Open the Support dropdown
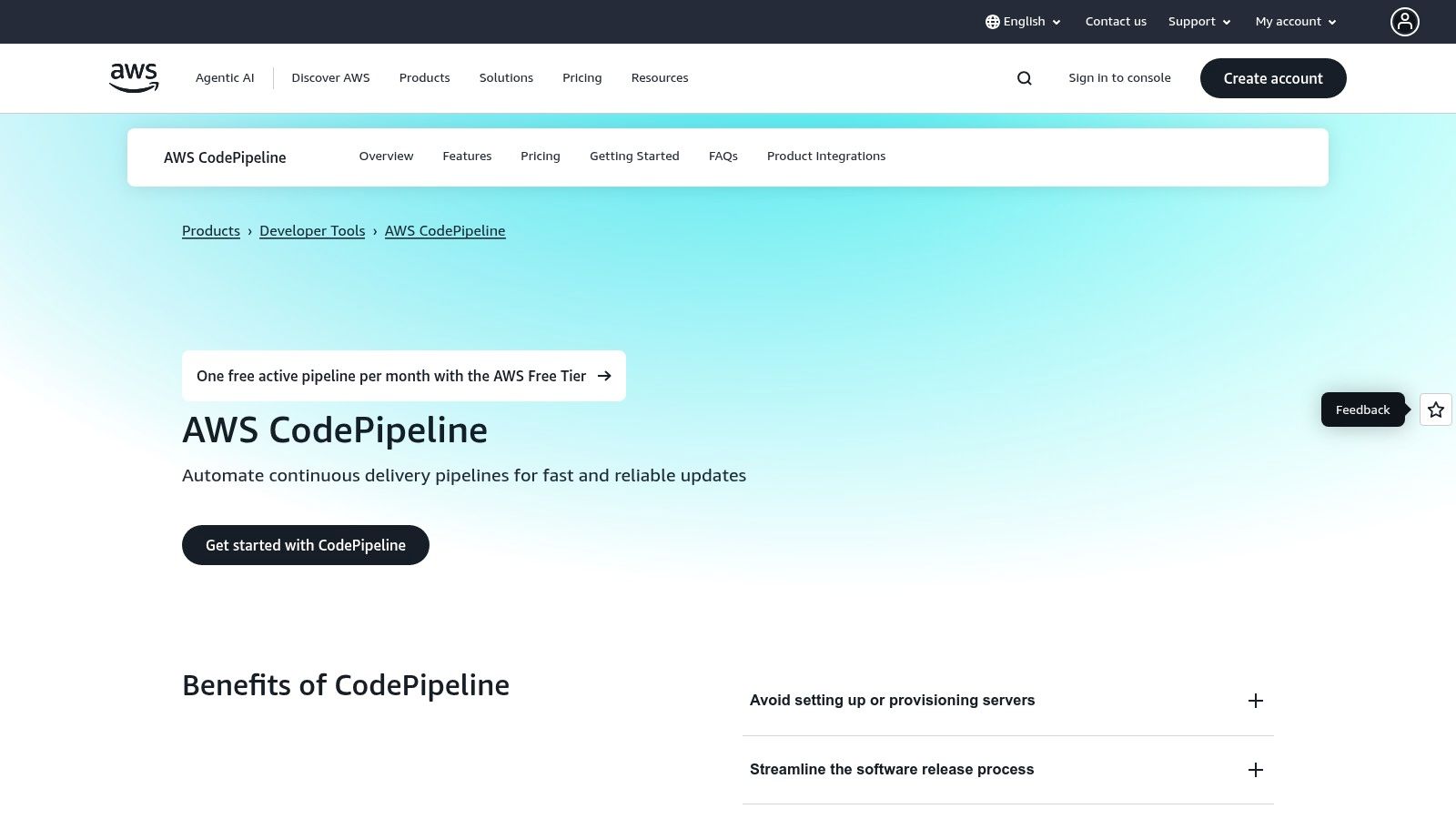The width and height of the screenshot is (1456, 819). point(1199,22)
